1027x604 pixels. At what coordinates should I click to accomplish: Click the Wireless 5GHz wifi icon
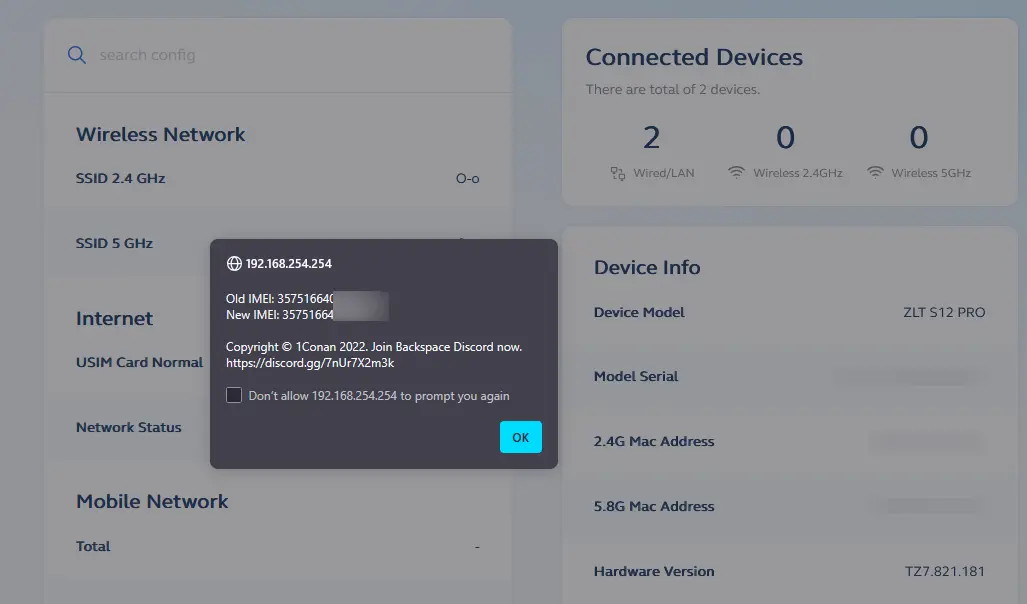[x=875, y=172]
